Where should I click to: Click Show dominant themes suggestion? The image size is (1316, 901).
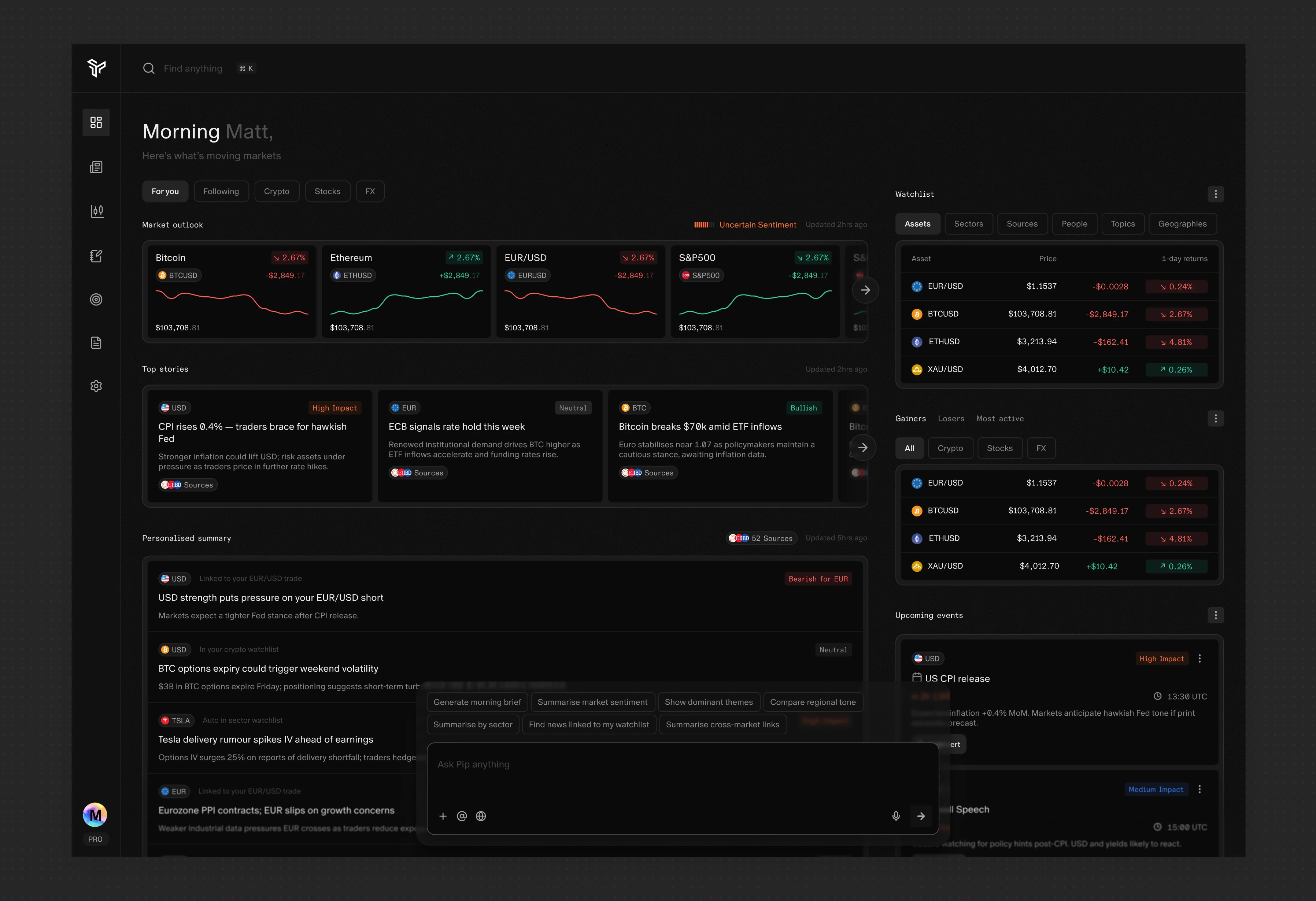tap(709, 702)
